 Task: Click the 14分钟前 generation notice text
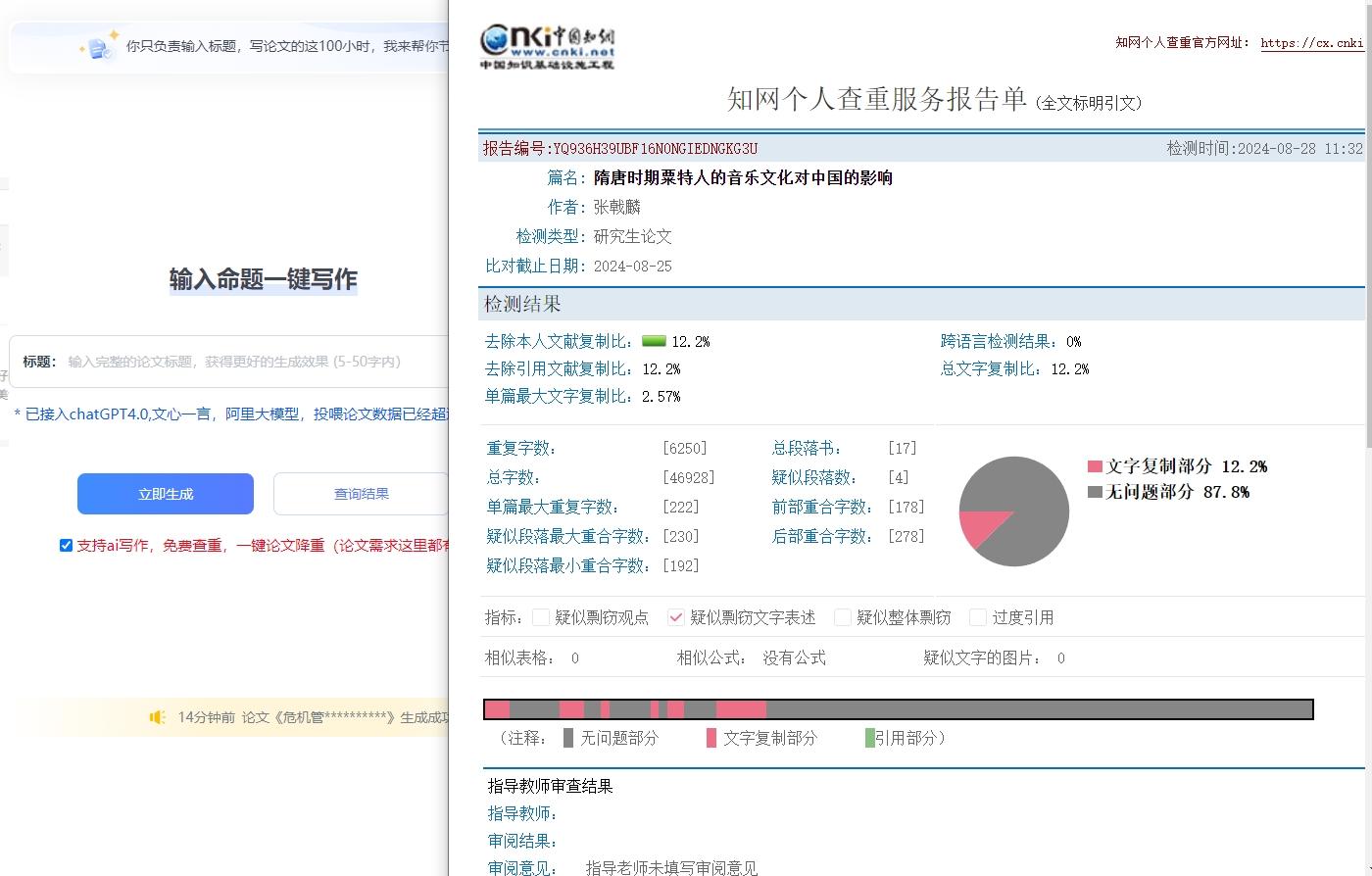coord(314,717)
